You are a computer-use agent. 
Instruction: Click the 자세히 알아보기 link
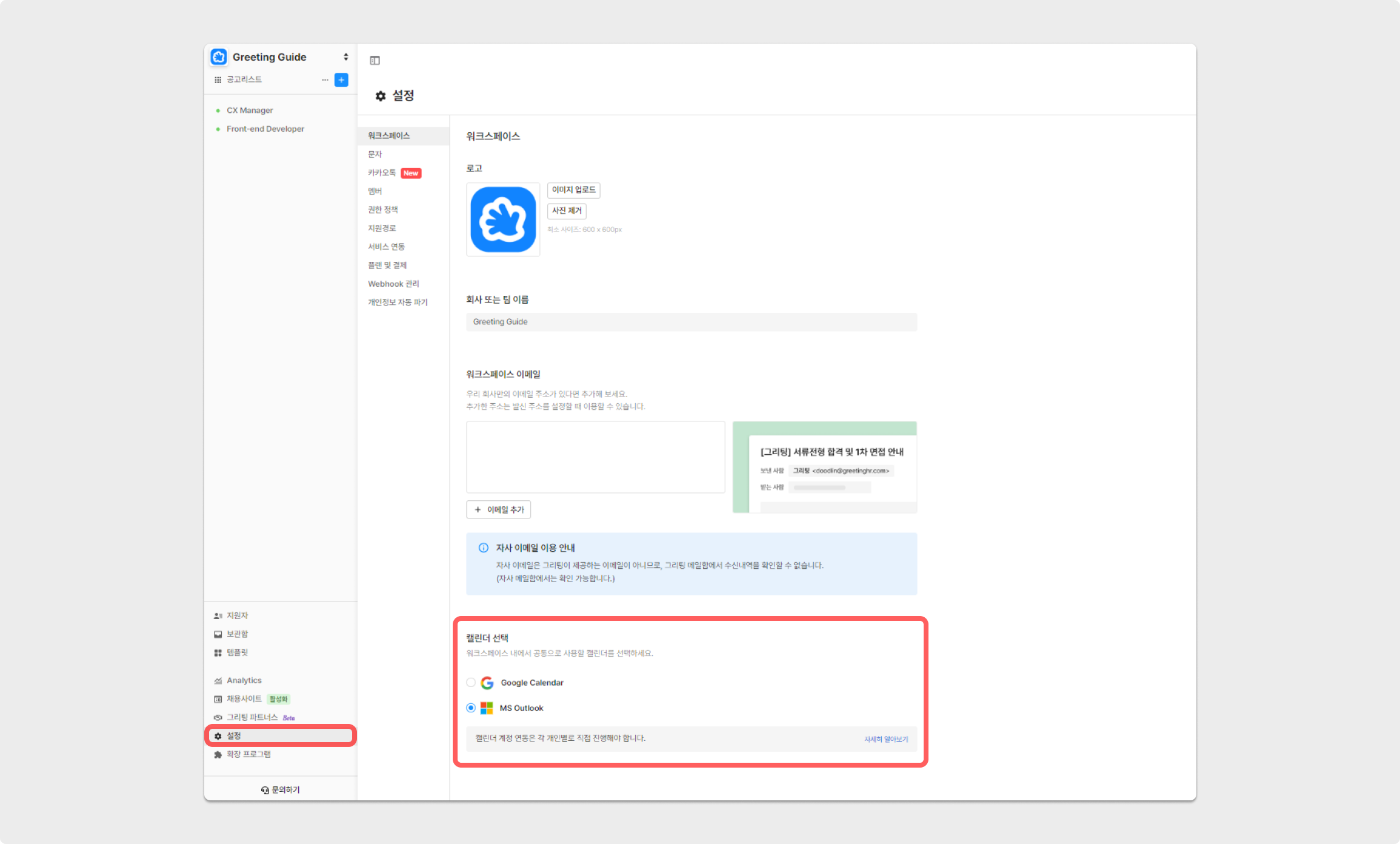coord(885,739)
